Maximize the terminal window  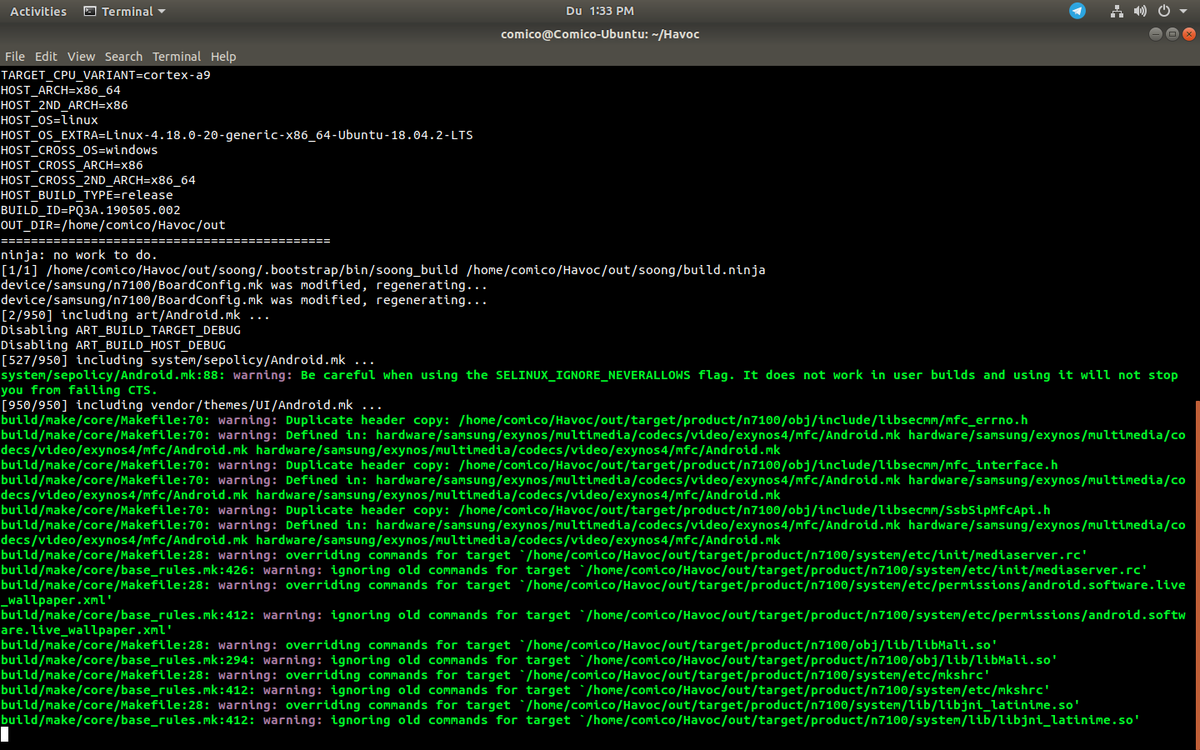1172,34
